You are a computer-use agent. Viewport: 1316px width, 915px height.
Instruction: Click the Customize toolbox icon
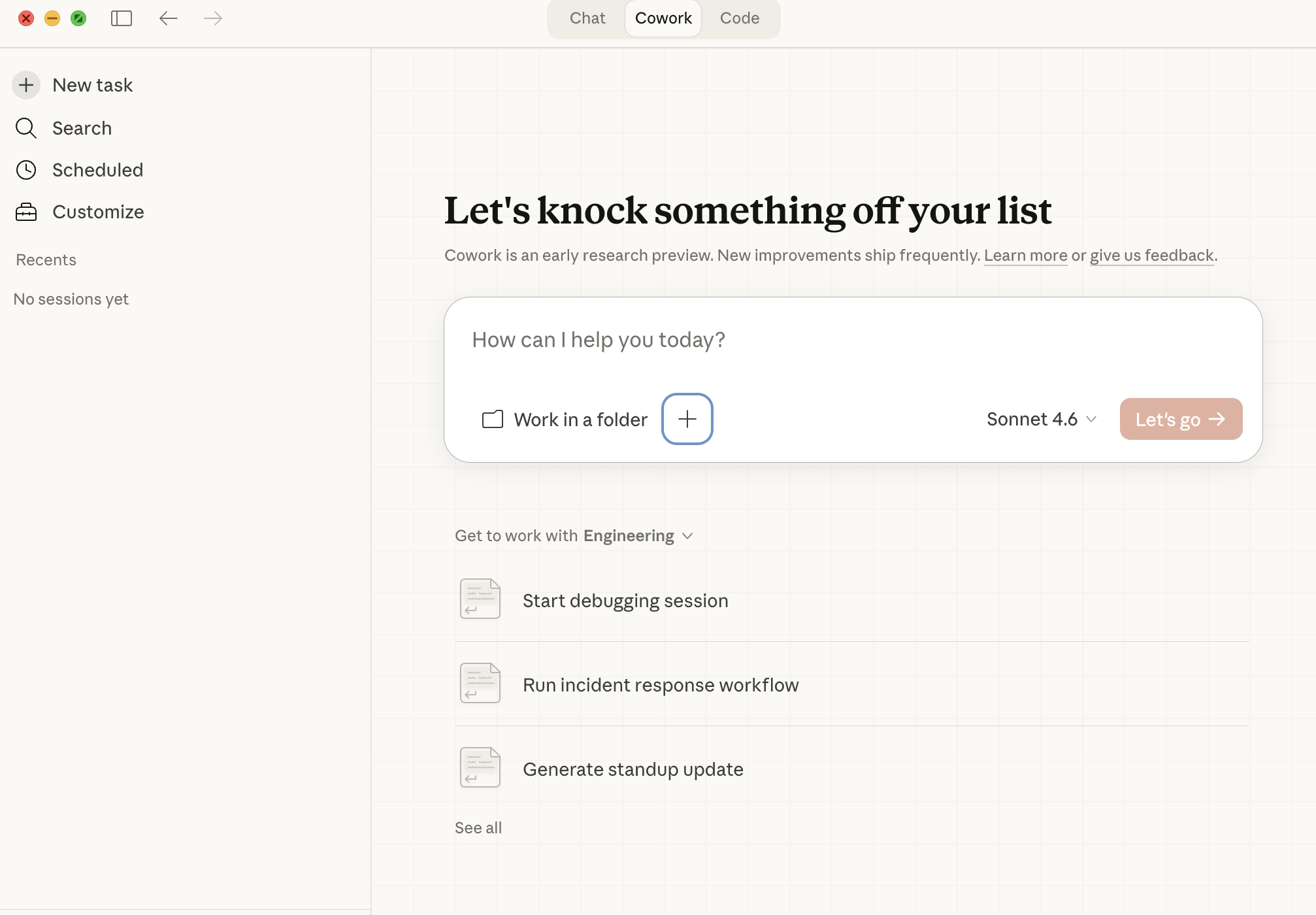click(x=26, y=212)
